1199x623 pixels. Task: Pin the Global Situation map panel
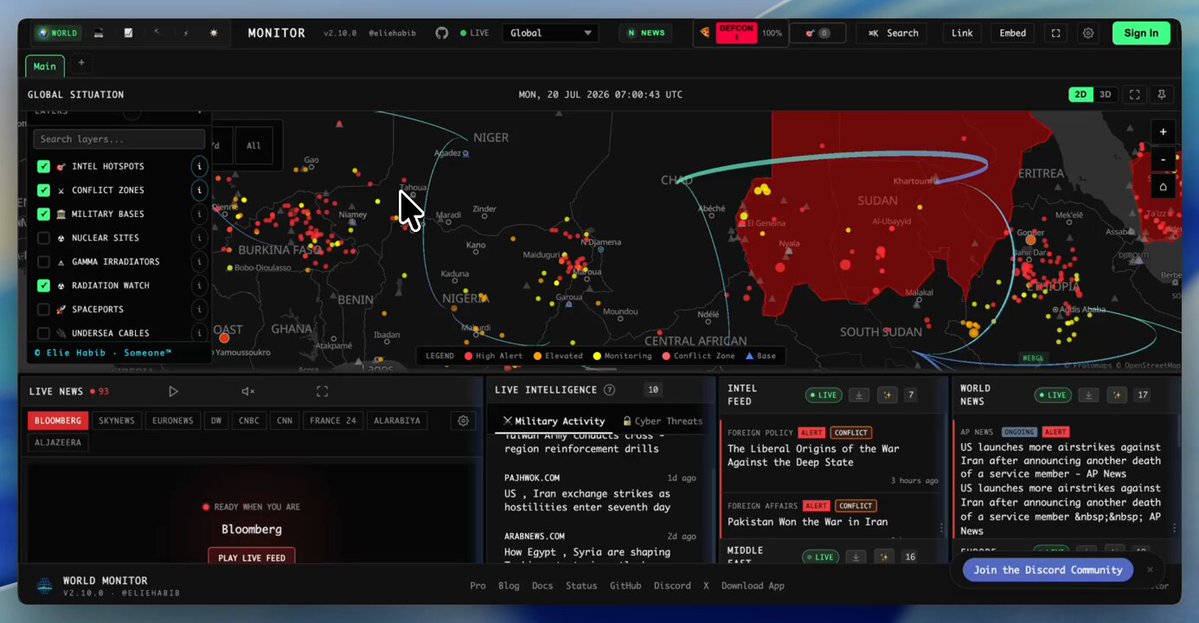coord(1161,95)
